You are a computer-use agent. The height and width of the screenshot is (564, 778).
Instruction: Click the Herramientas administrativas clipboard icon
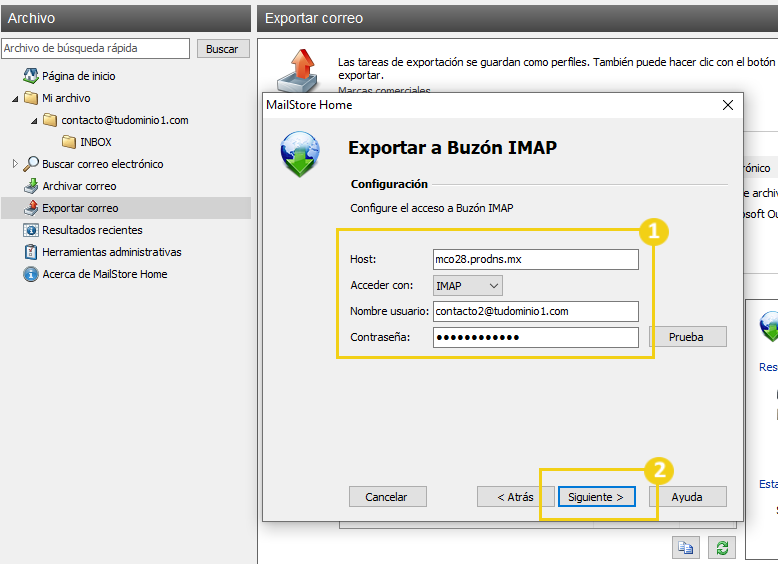[31, 252]
